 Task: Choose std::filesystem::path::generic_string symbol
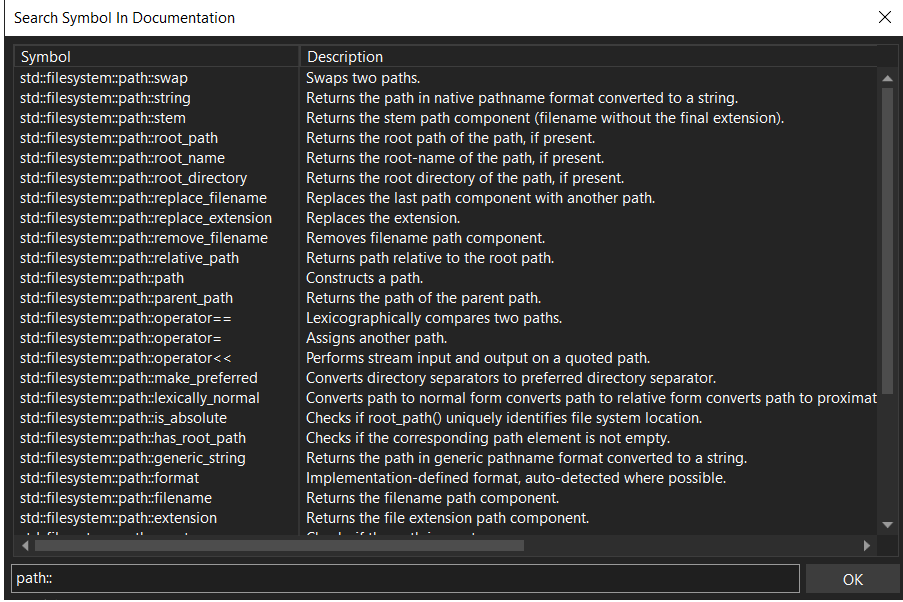(133, 458)
